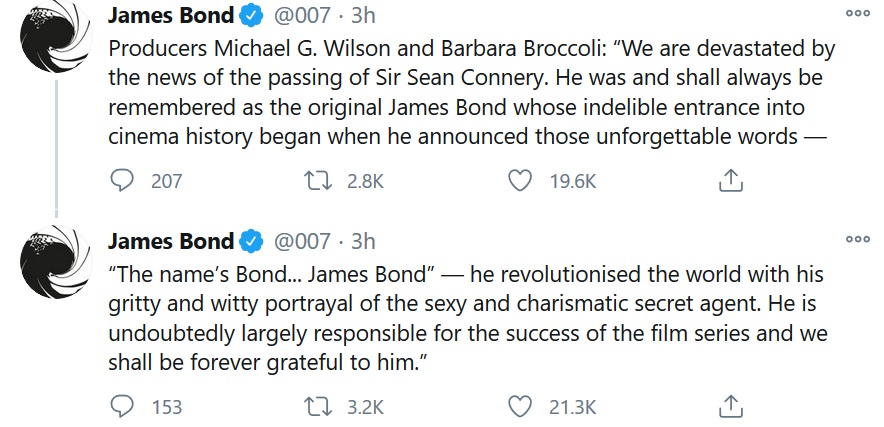Click reply icon on first tweet
Image resolution: width=884 pixels, height=427 pixels.
(121, 181)
